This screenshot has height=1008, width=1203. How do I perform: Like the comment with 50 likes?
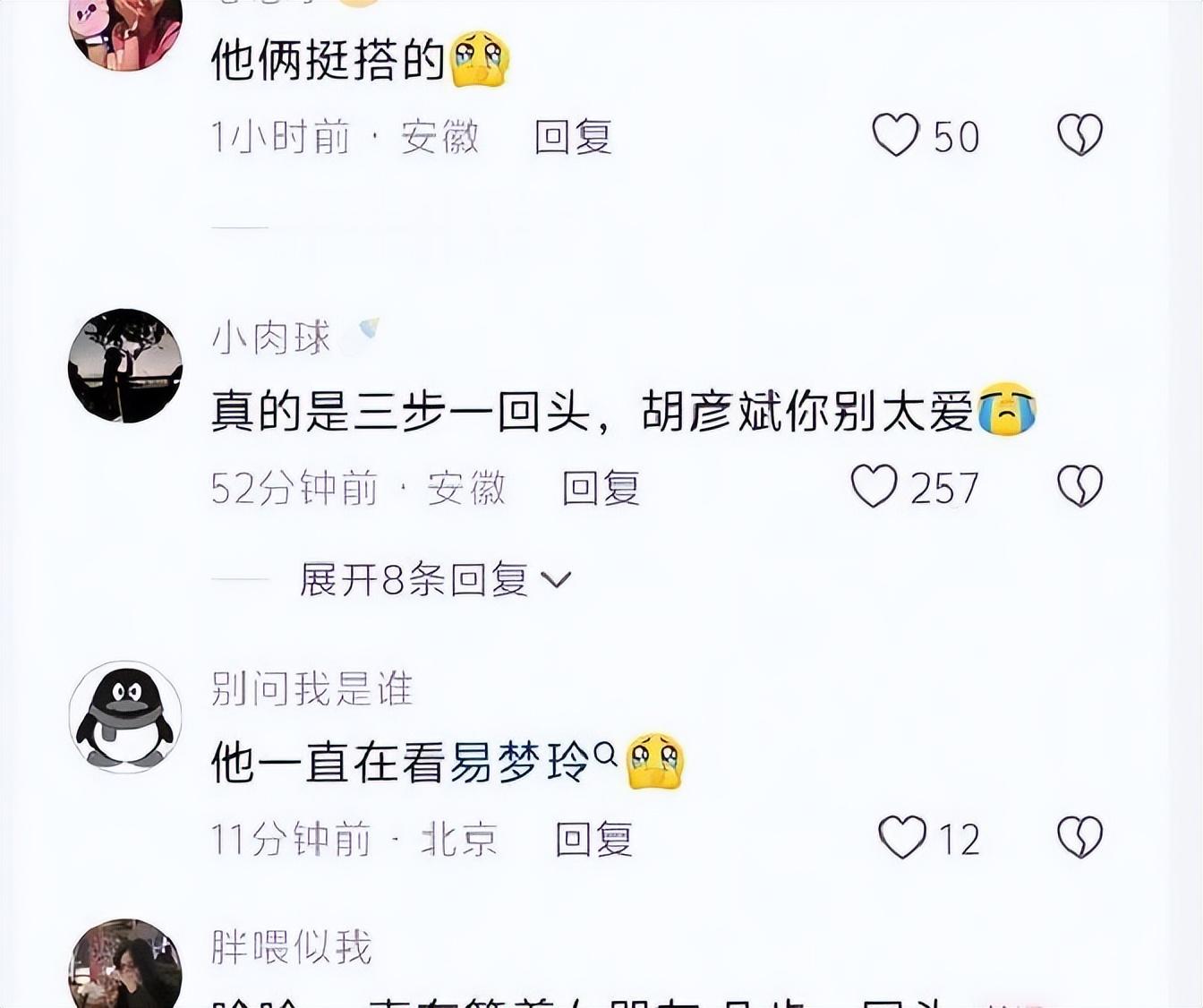point(896,135)
